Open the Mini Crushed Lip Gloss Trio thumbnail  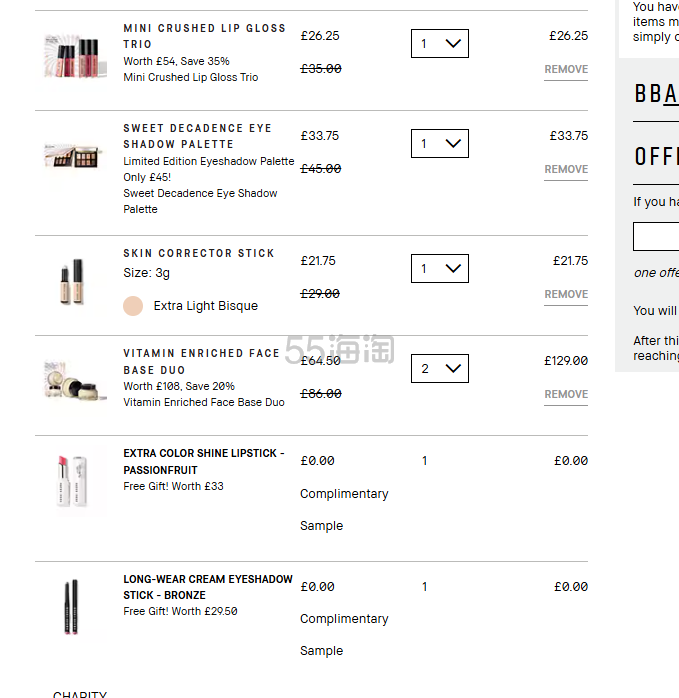tap(72, 55)
